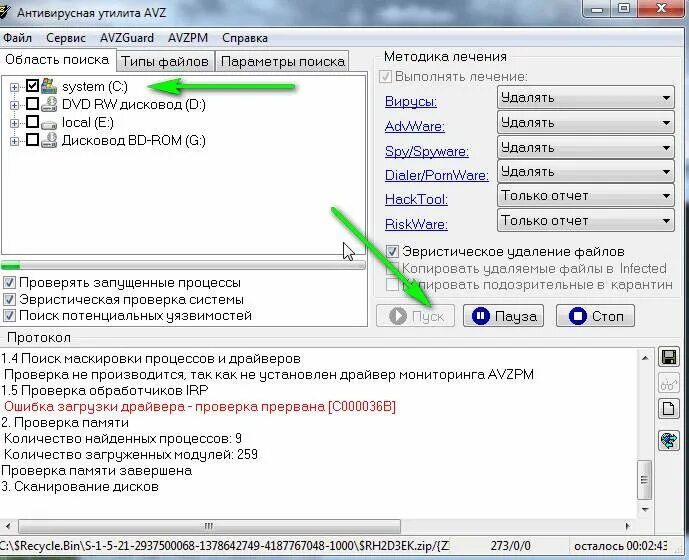Click the HackTool link
Screen dimensions: 689x560
[x=416, y=200]
